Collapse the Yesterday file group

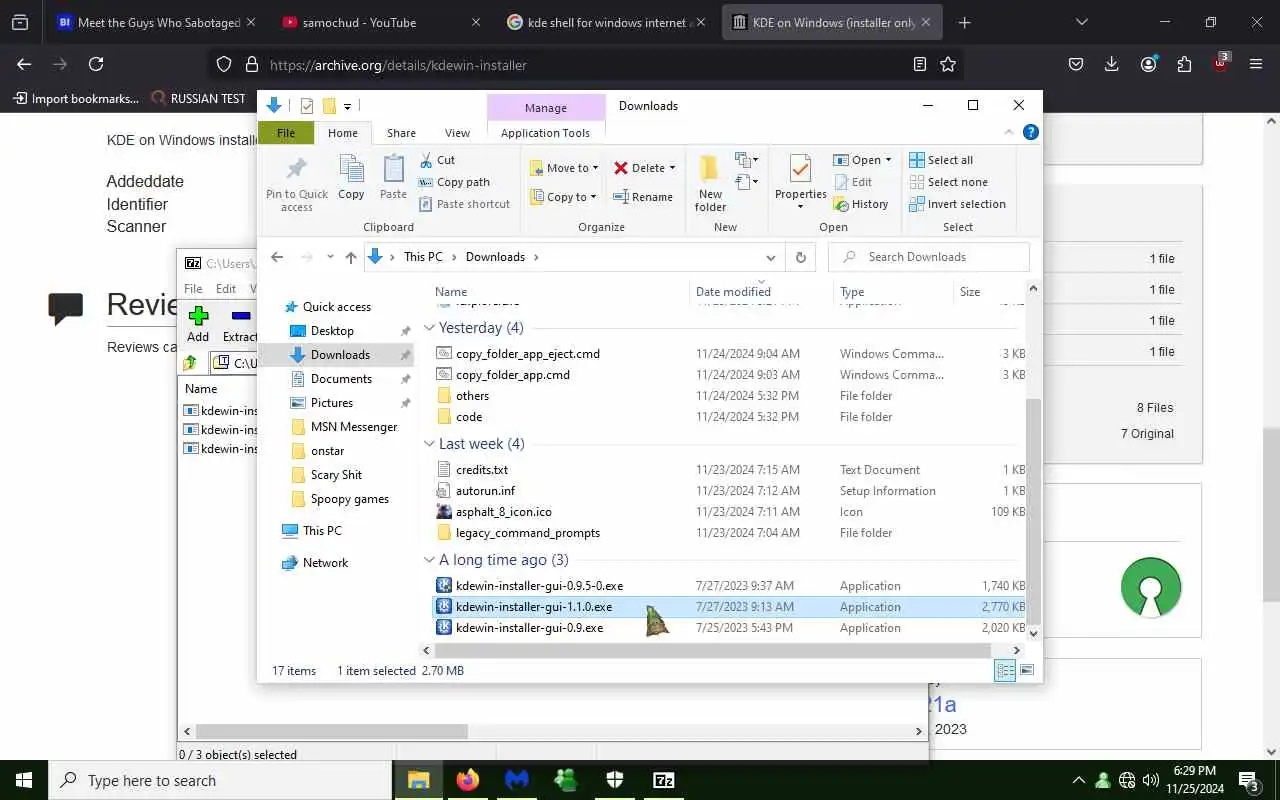pos(429,328)
